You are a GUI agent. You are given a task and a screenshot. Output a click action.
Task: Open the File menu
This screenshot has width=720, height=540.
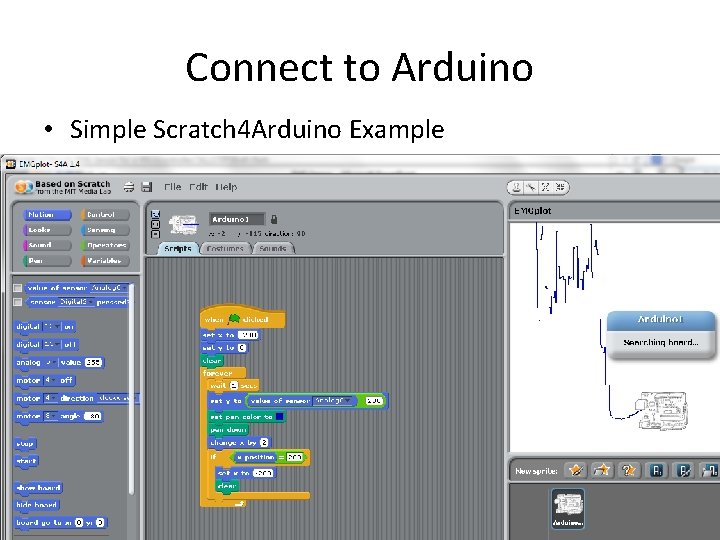coord(172,187)
